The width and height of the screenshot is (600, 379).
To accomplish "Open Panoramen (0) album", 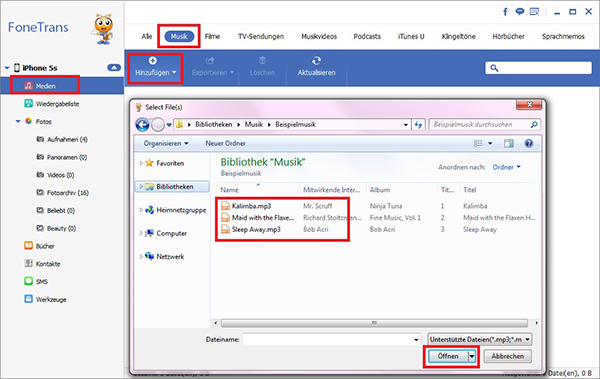I will click(x=67, y=157).
